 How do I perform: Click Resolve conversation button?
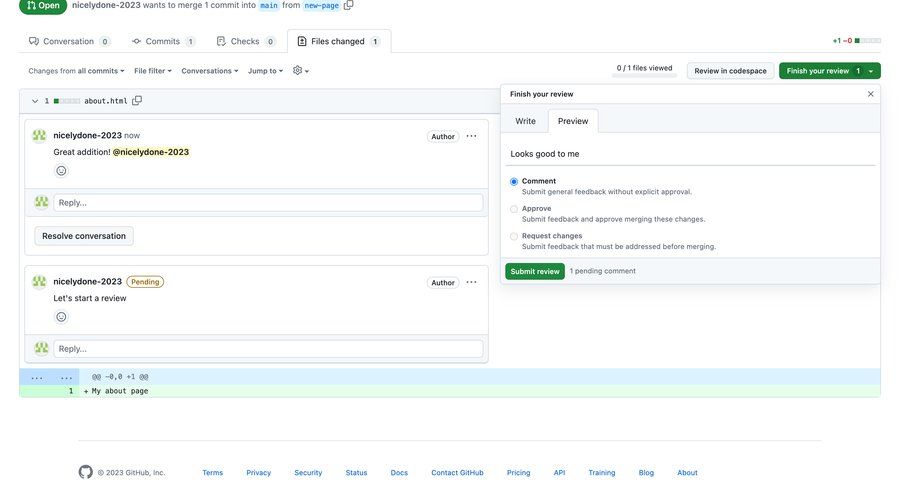pos(84,236)
